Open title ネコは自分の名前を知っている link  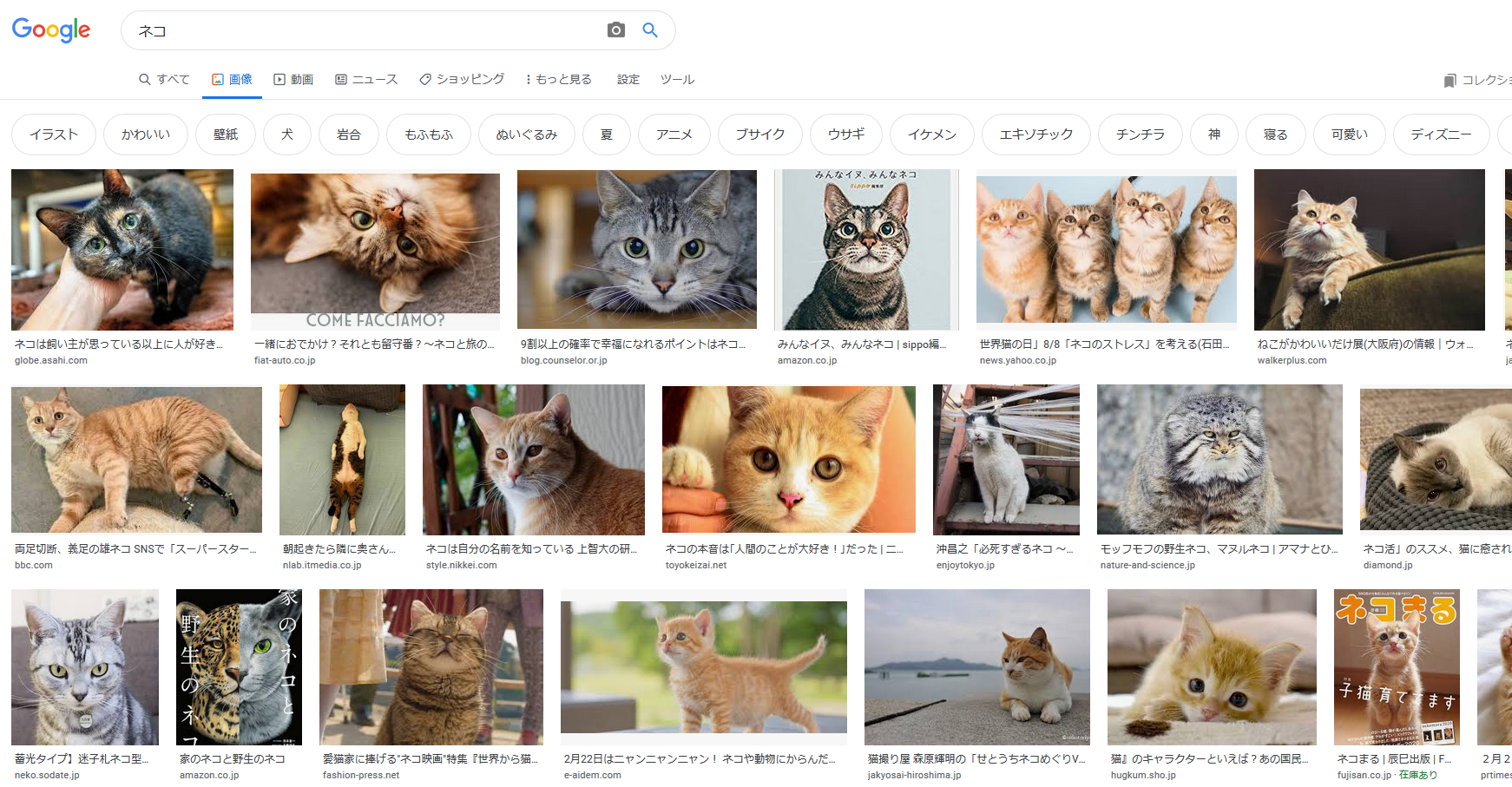[x=531, y=549]
